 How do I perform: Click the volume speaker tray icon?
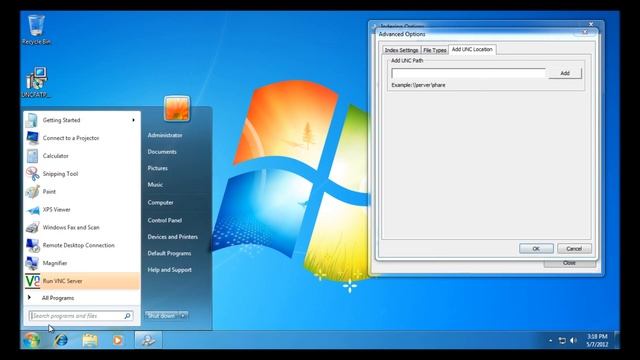tap(573, 340)
